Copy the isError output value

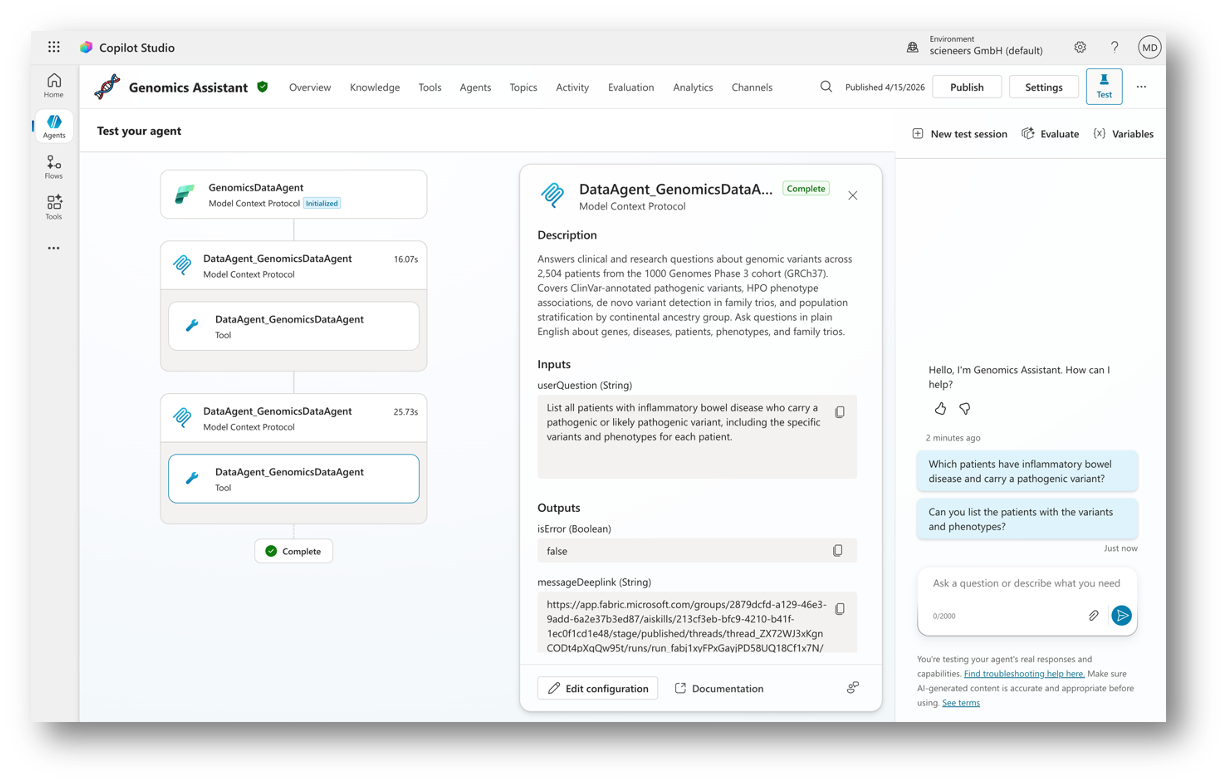(838, 551)
